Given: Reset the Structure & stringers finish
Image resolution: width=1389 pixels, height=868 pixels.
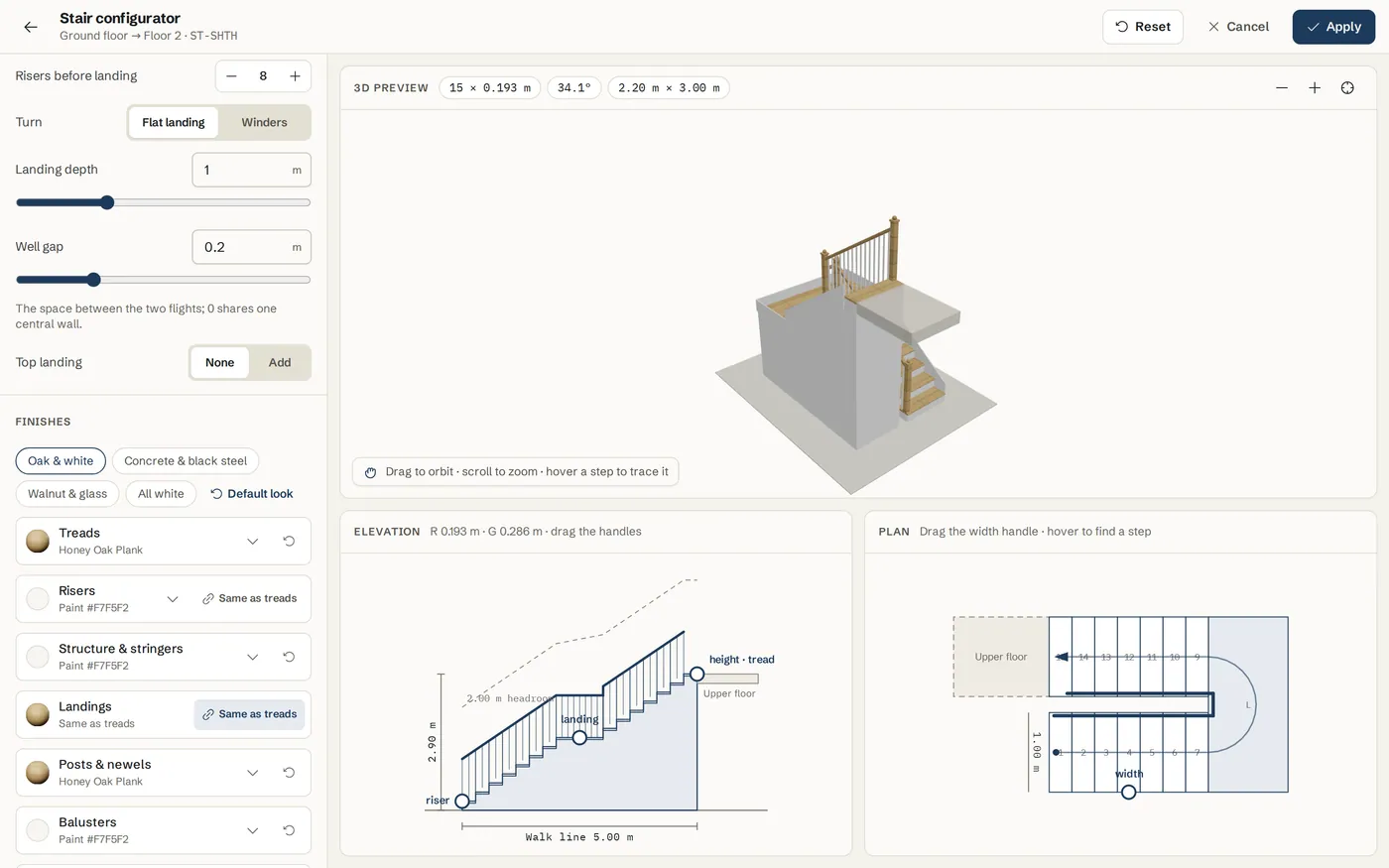Looking at the screenshot, I should 289,657.
